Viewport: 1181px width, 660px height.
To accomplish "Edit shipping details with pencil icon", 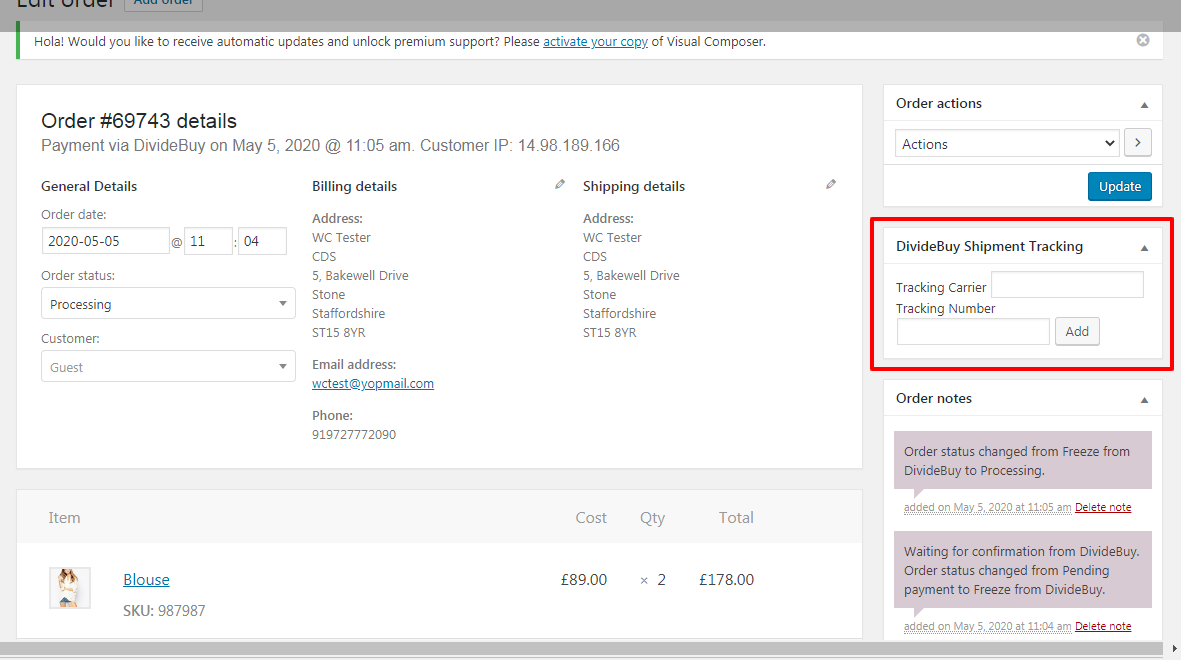I will tap(831, 185).
